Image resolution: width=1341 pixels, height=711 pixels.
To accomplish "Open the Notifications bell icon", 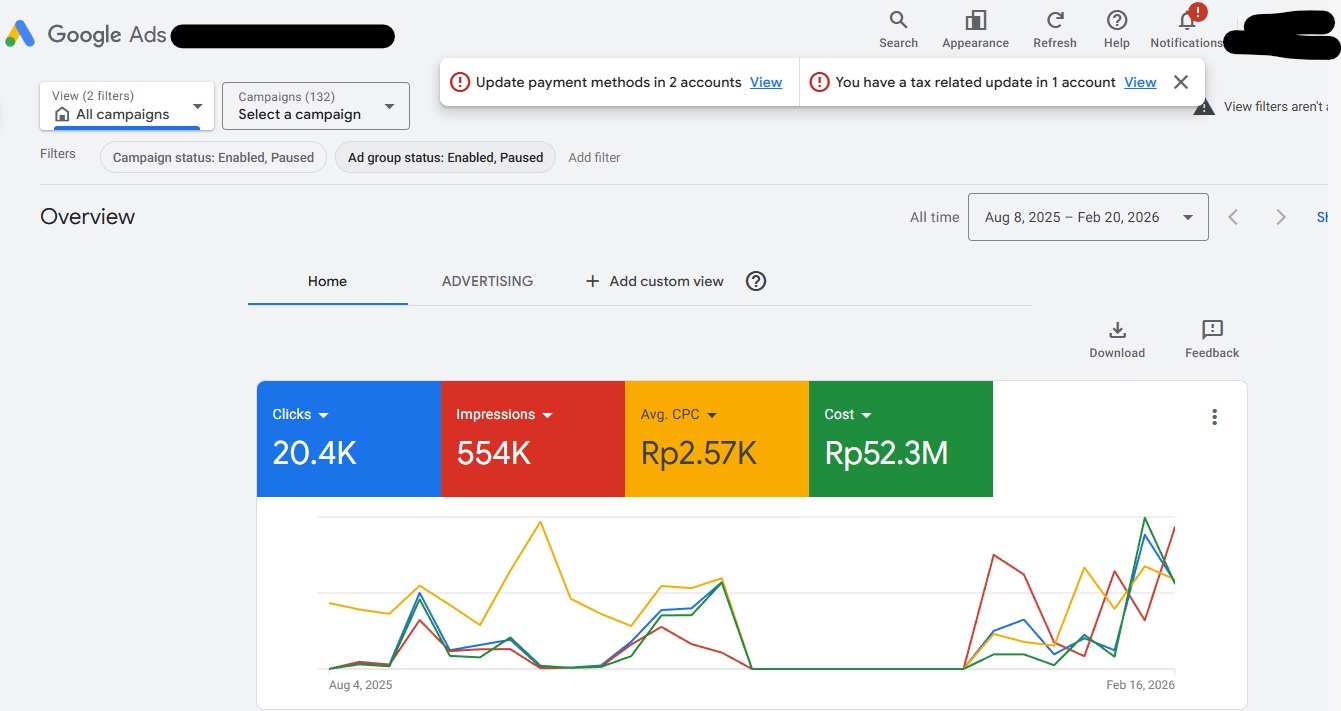I will (1187, 21).
